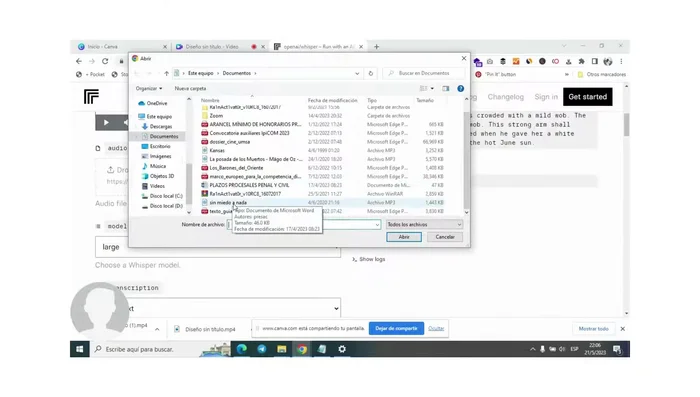The image size is (700, 397).
Task: Click the Buscar en Documentos search field
Action: pyautogui.click(x=424, y=73)
